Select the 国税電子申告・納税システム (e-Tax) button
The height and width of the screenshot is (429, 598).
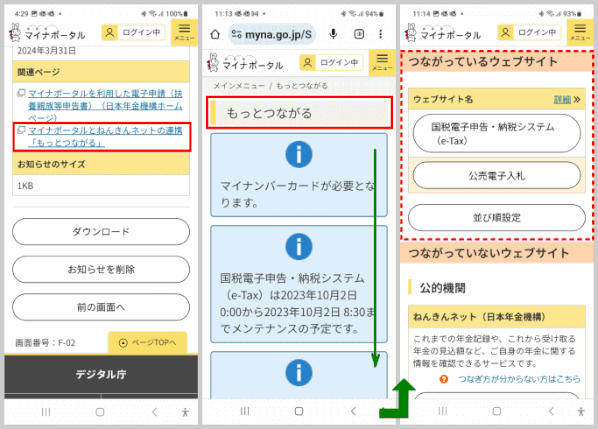(497, 133)
